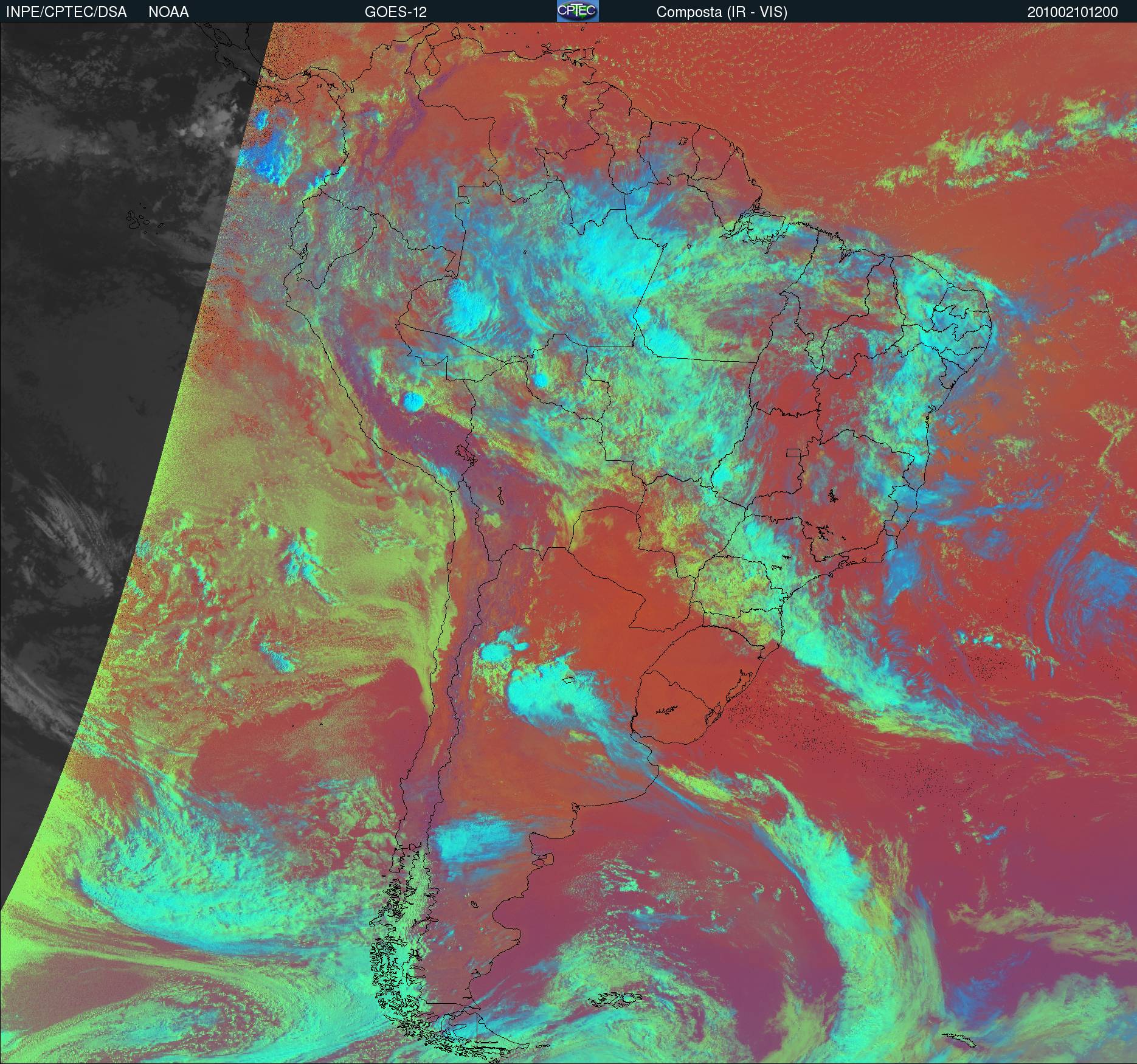1137x1064 pixels.
Task: Click the GOES-12 satellite name text
Action: tap(396, 12)
